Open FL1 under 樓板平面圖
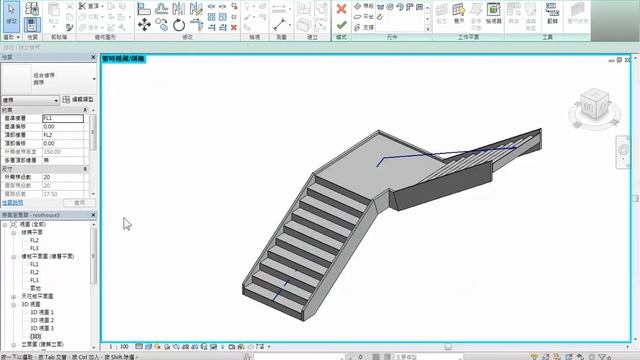The image size is (640, 360). pos(34,264)
